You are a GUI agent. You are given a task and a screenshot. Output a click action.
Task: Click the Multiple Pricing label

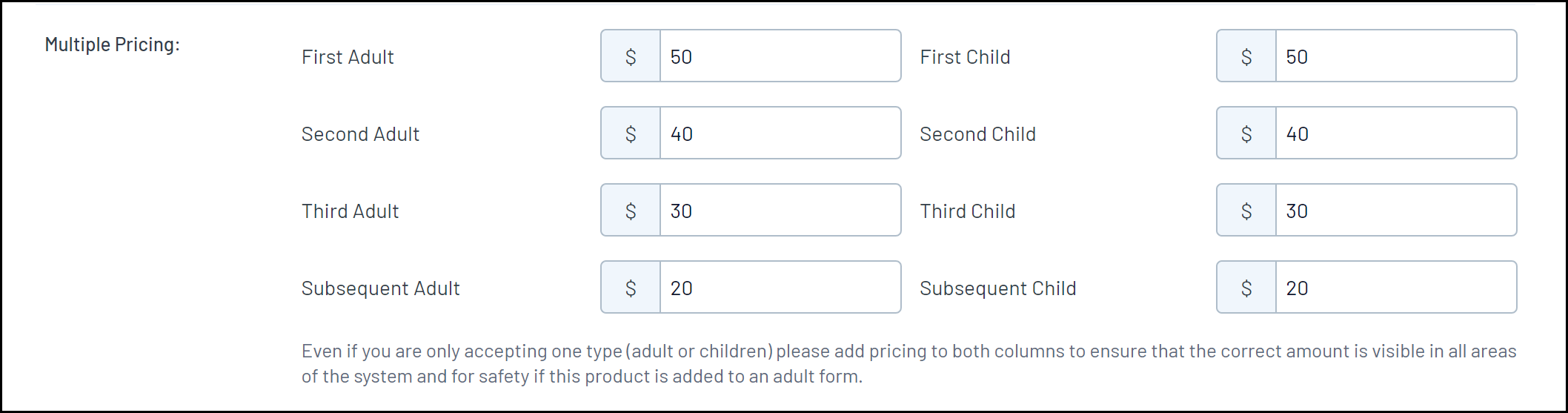point(113,44)
